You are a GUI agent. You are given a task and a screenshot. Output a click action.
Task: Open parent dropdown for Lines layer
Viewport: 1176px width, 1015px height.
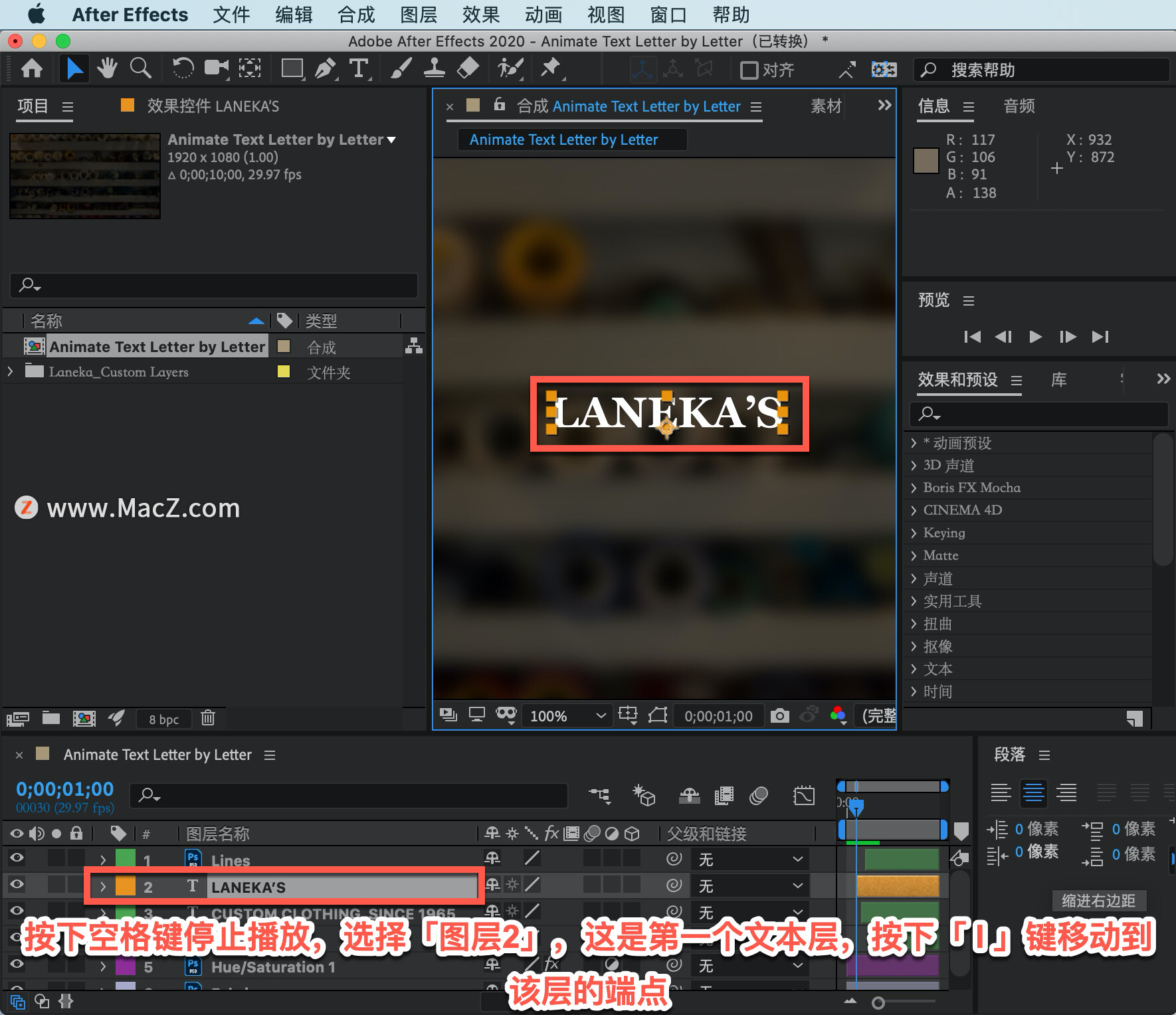750,859
